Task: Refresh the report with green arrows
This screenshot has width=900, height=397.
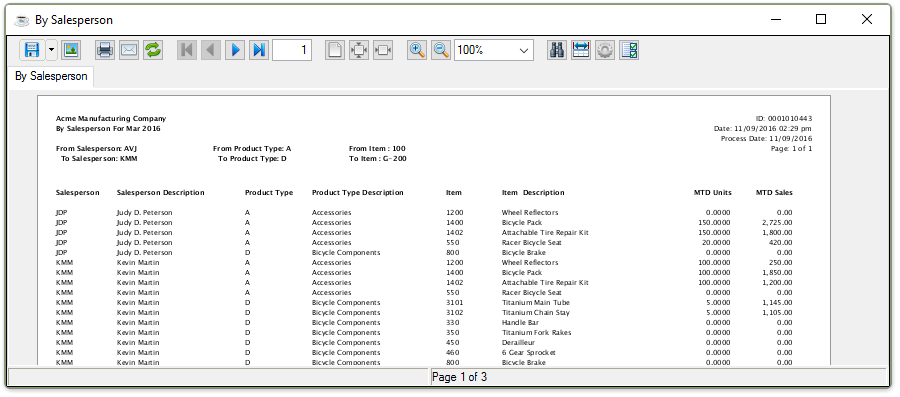Action: 153,50
